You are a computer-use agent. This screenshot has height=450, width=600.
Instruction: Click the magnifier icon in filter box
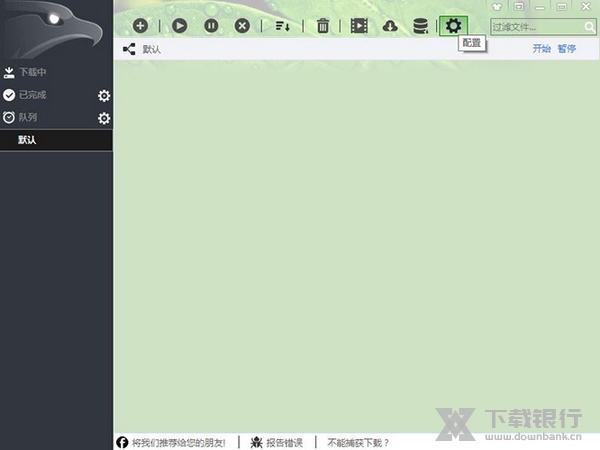click(589, 27)
